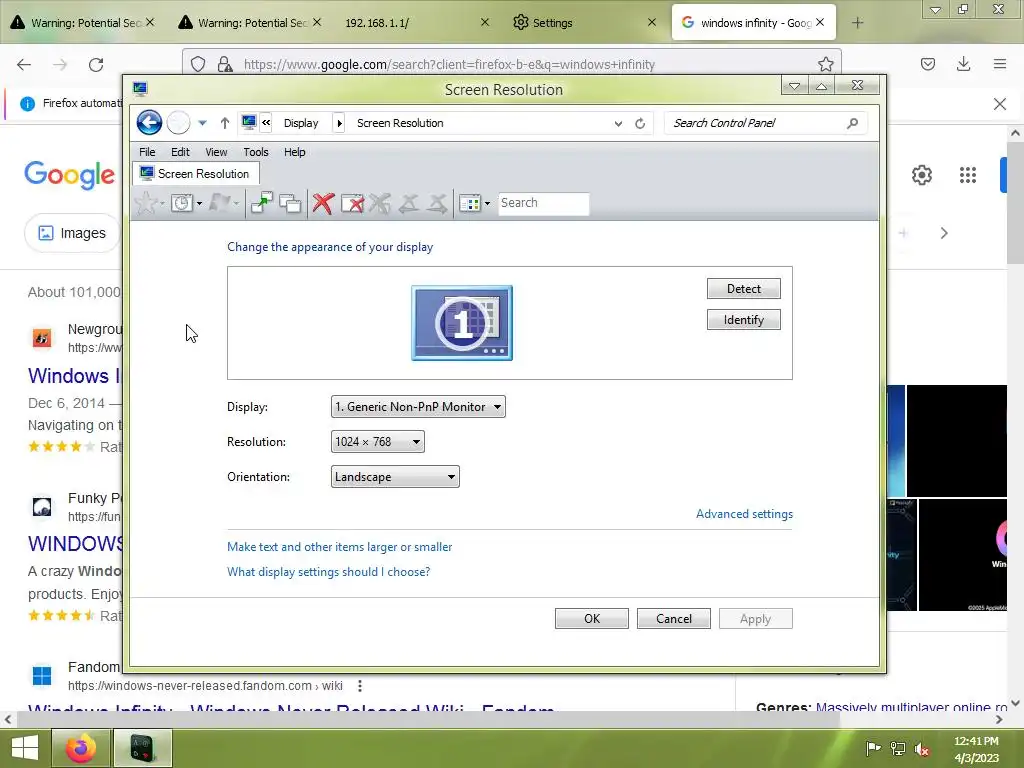Image resolution: width=1024 pixels, height=768 pixels.
Task: Refresh the Control Panel address bar
Action: pos(640,123)
